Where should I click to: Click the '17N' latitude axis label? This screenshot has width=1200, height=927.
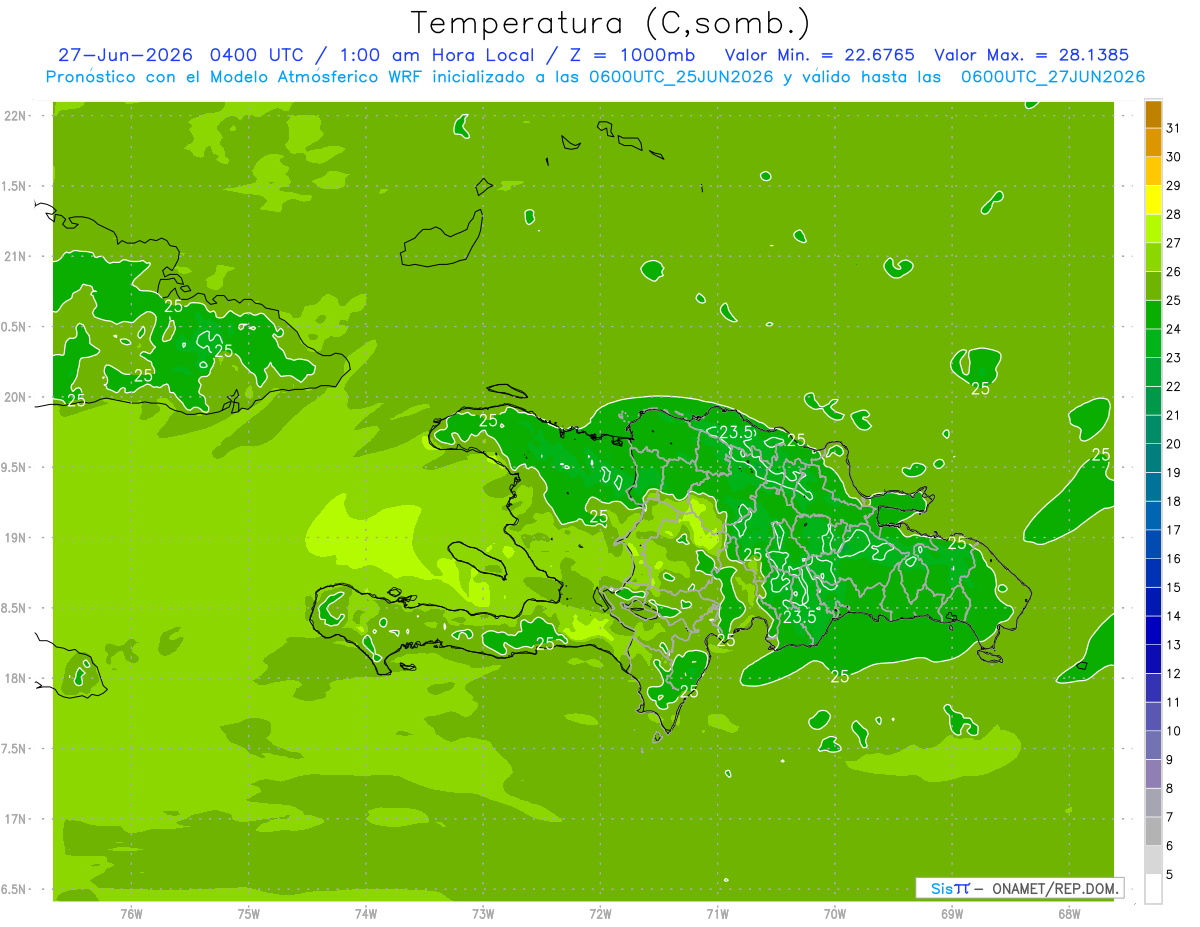15,819
